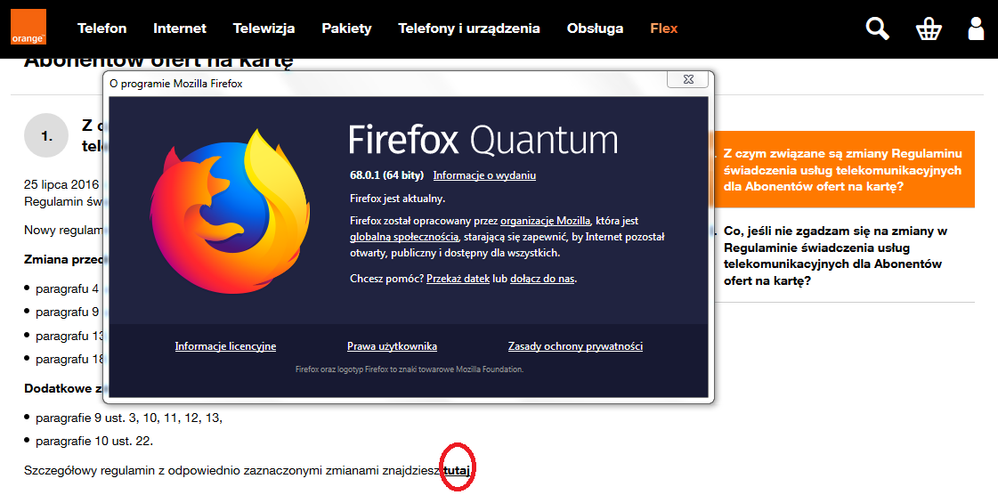Image resolution: width=998 pixels, height=495 pixels.
Task: Open the Obsługa menu
Action: [595, 29]
